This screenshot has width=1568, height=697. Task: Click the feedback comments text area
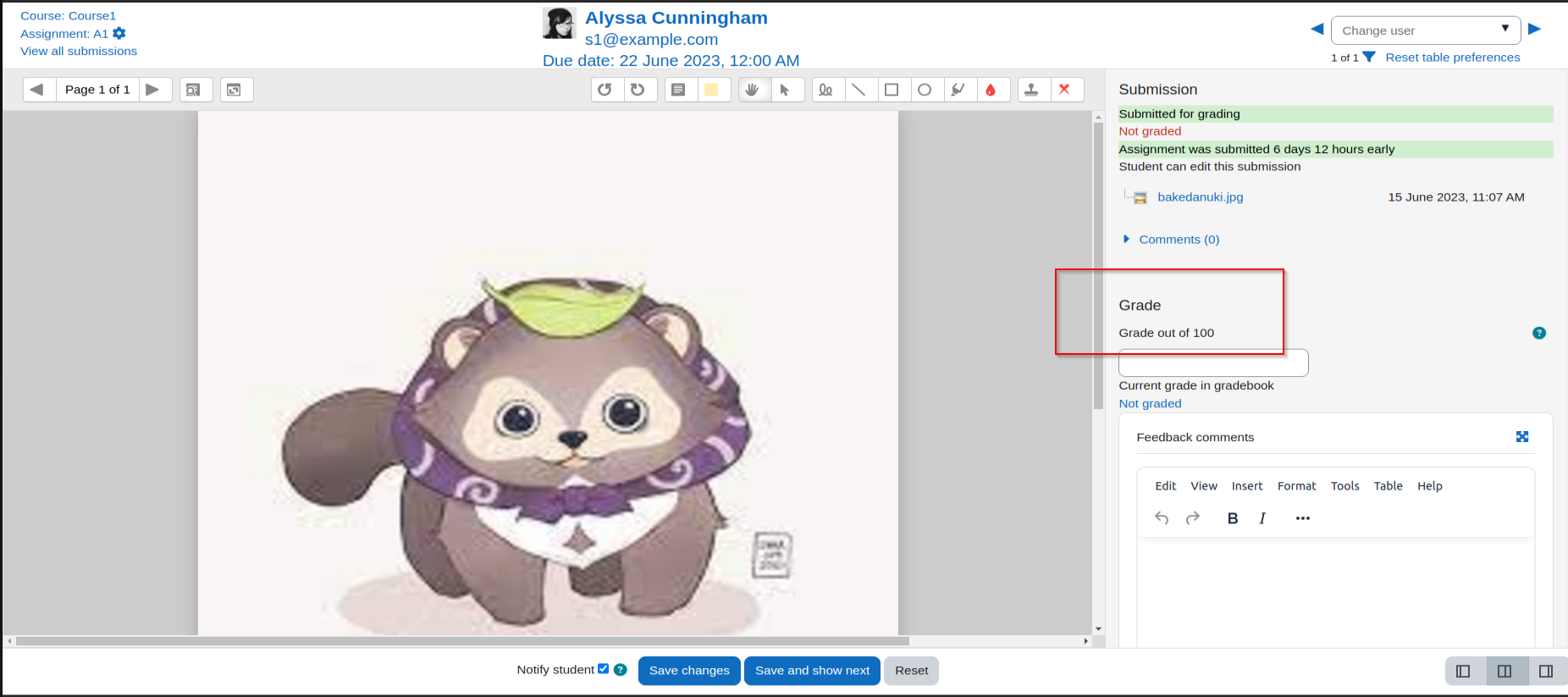1335,593
